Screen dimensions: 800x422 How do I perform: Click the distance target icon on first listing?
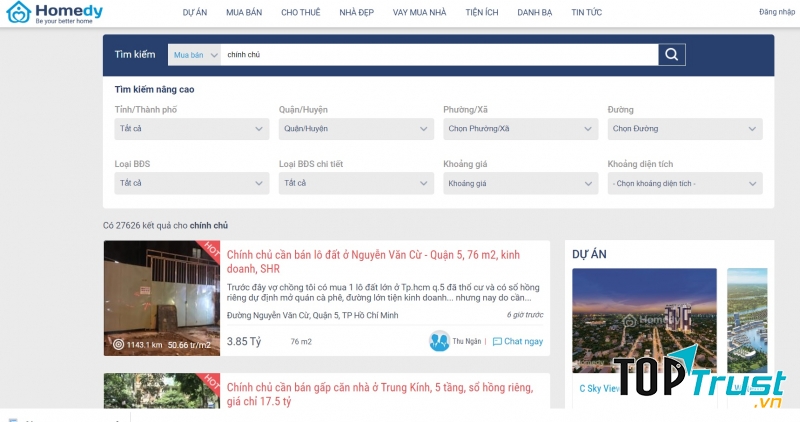[x=118, y=345]
